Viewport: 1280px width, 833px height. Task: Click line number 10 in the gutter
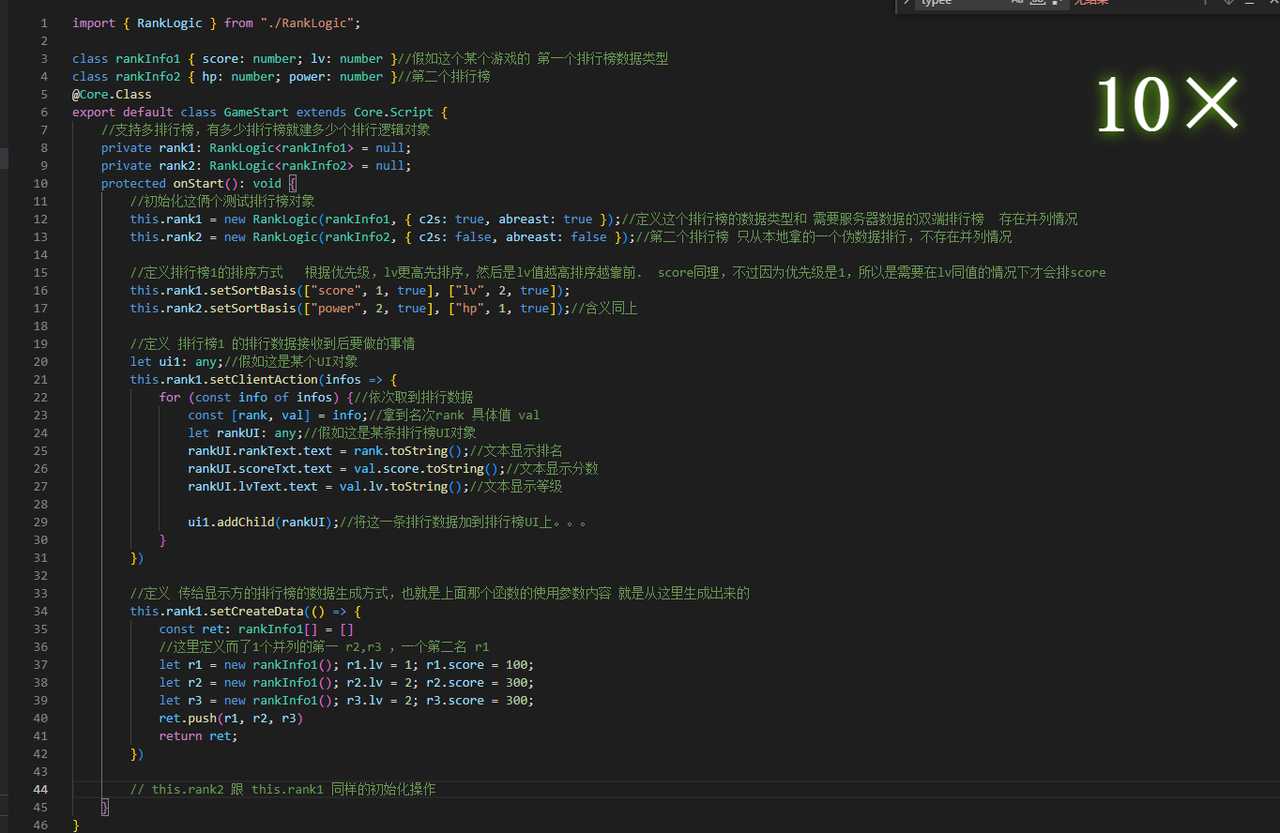point(40,184)
